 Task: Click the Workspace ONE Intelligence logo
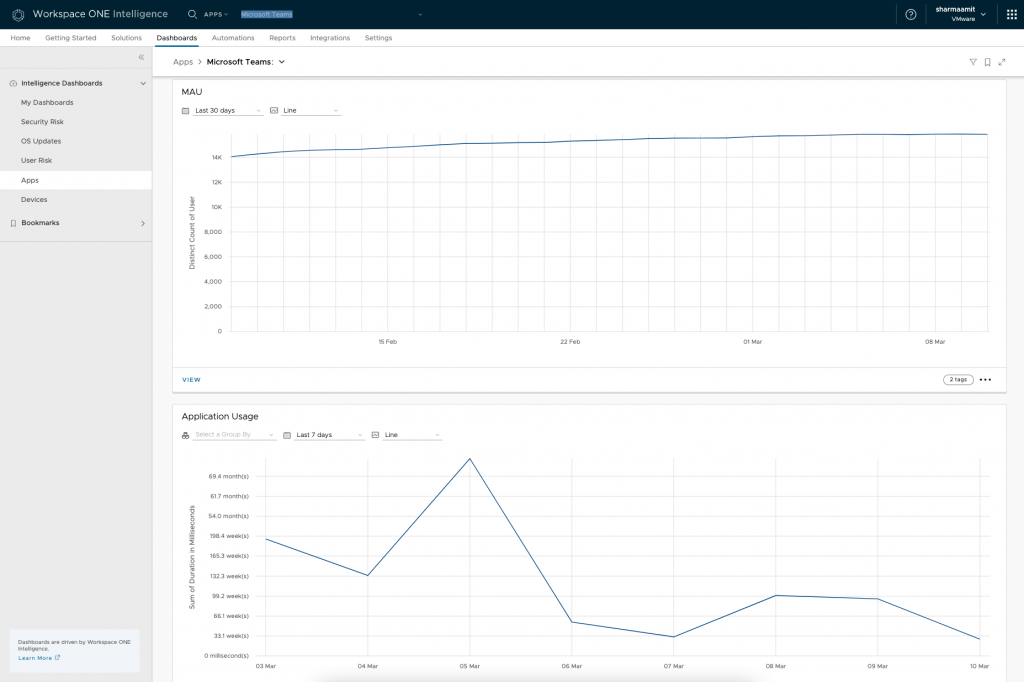pos(18,14)
